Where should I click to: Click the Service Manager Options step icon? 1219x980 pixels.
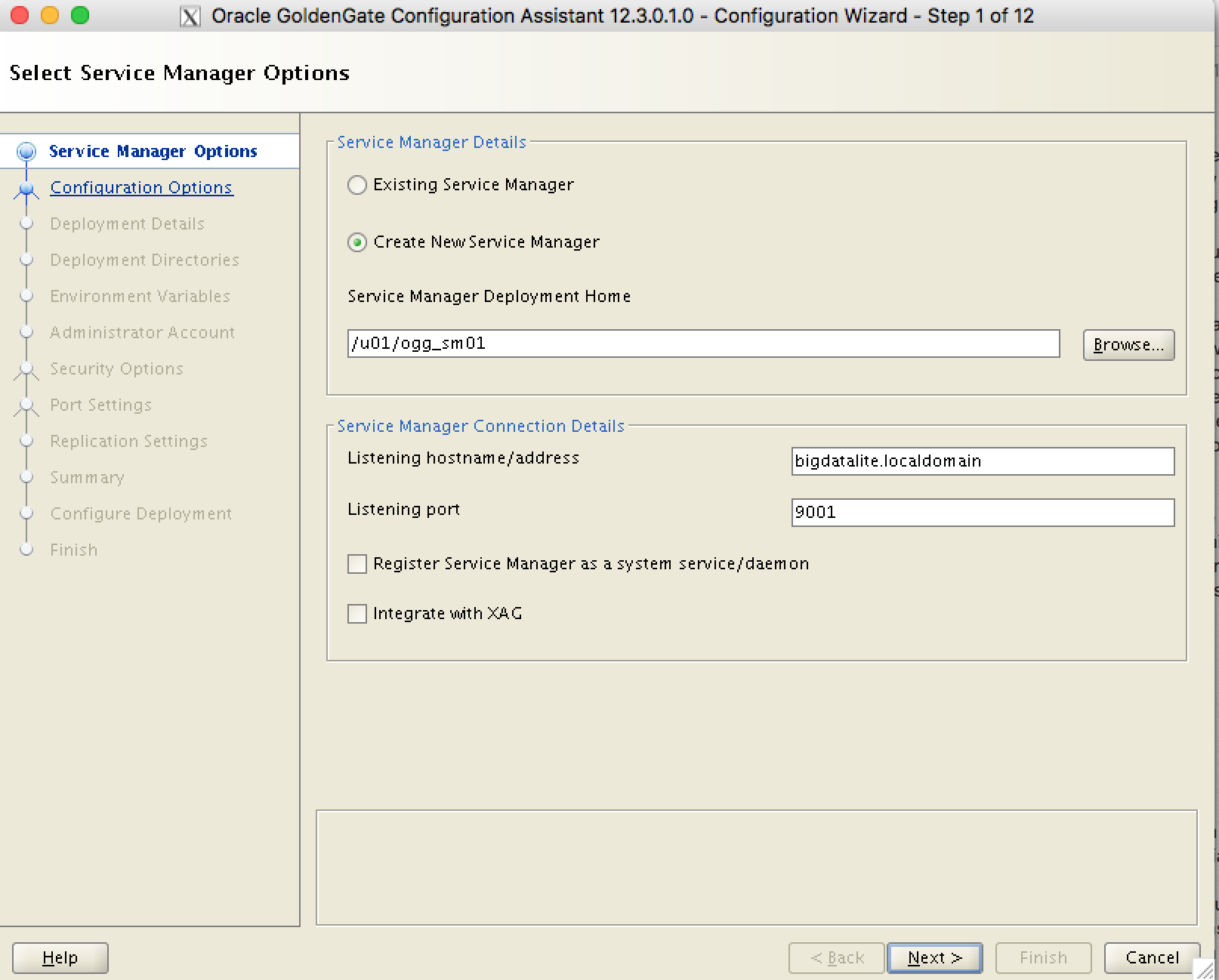[27, 151]
